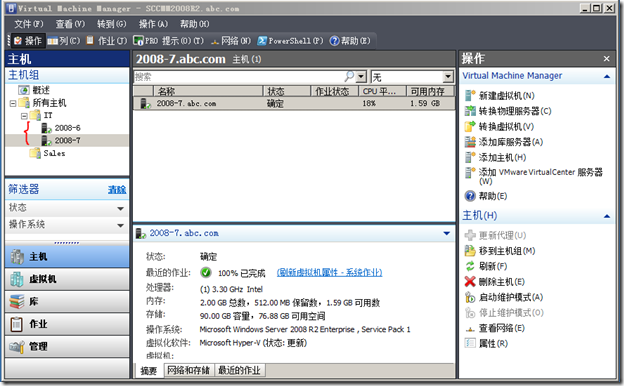This screenshot has width=624, height=386.
Task: Switch to the 虚拟机 navigation view
Action: coord(67,279)
